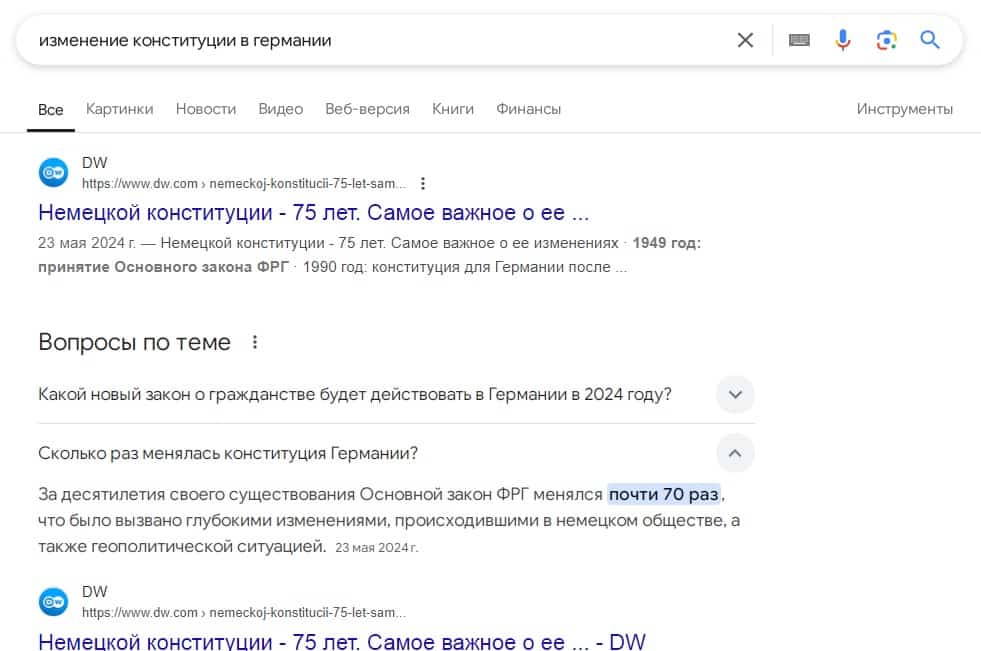Click question Какой новый закон о гражданстве
Screen dimensions: 981x651
(355, 395)
